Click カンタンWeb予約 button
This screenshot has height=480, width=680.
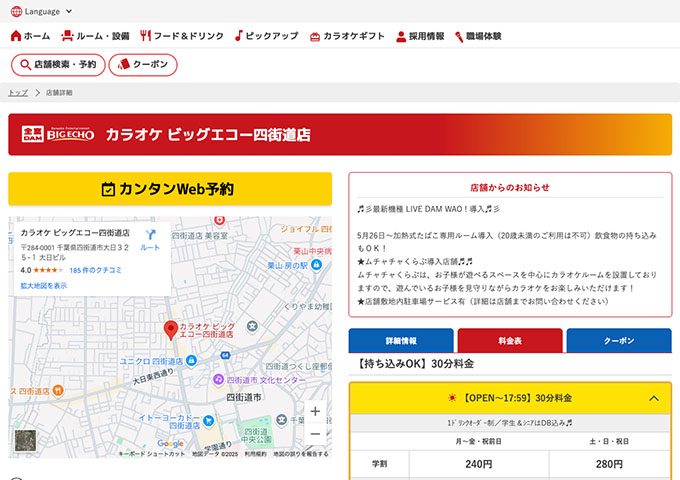pos(170,189)
